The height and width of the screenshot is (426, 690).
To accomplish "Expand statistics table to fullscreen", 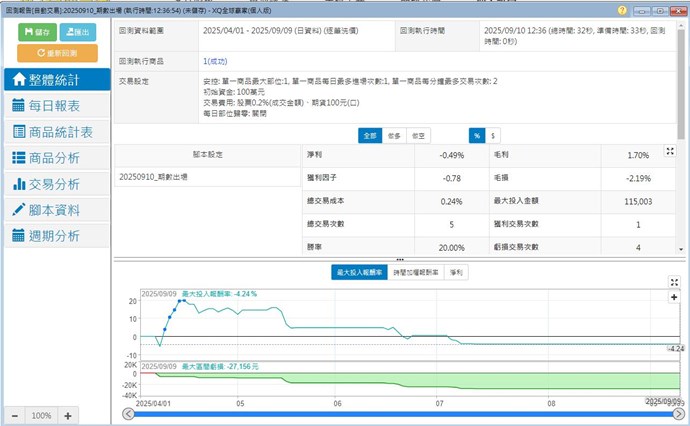I will point(670,151).
